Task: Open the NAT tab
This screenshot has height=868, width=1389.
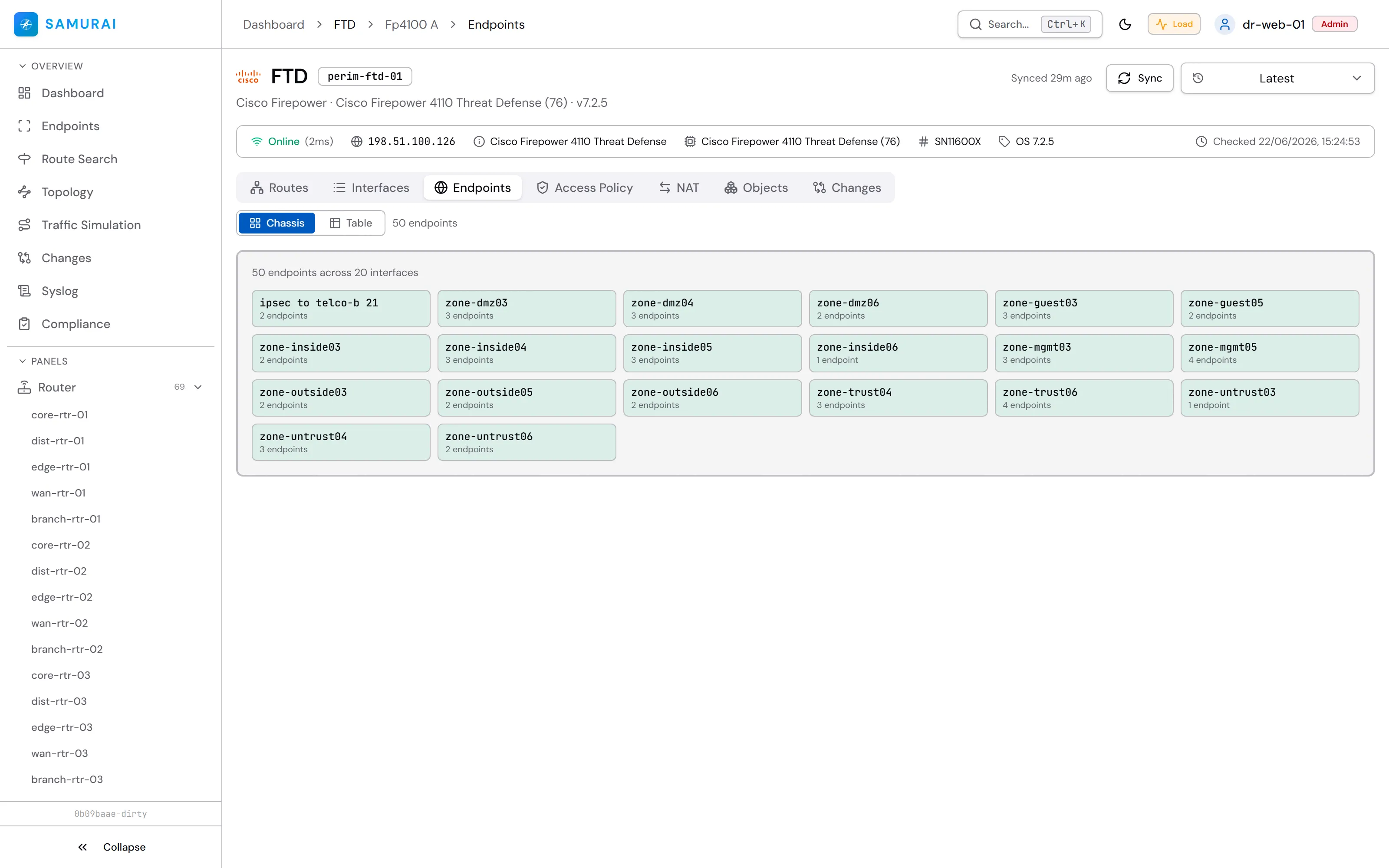Action: pos(679,188)
